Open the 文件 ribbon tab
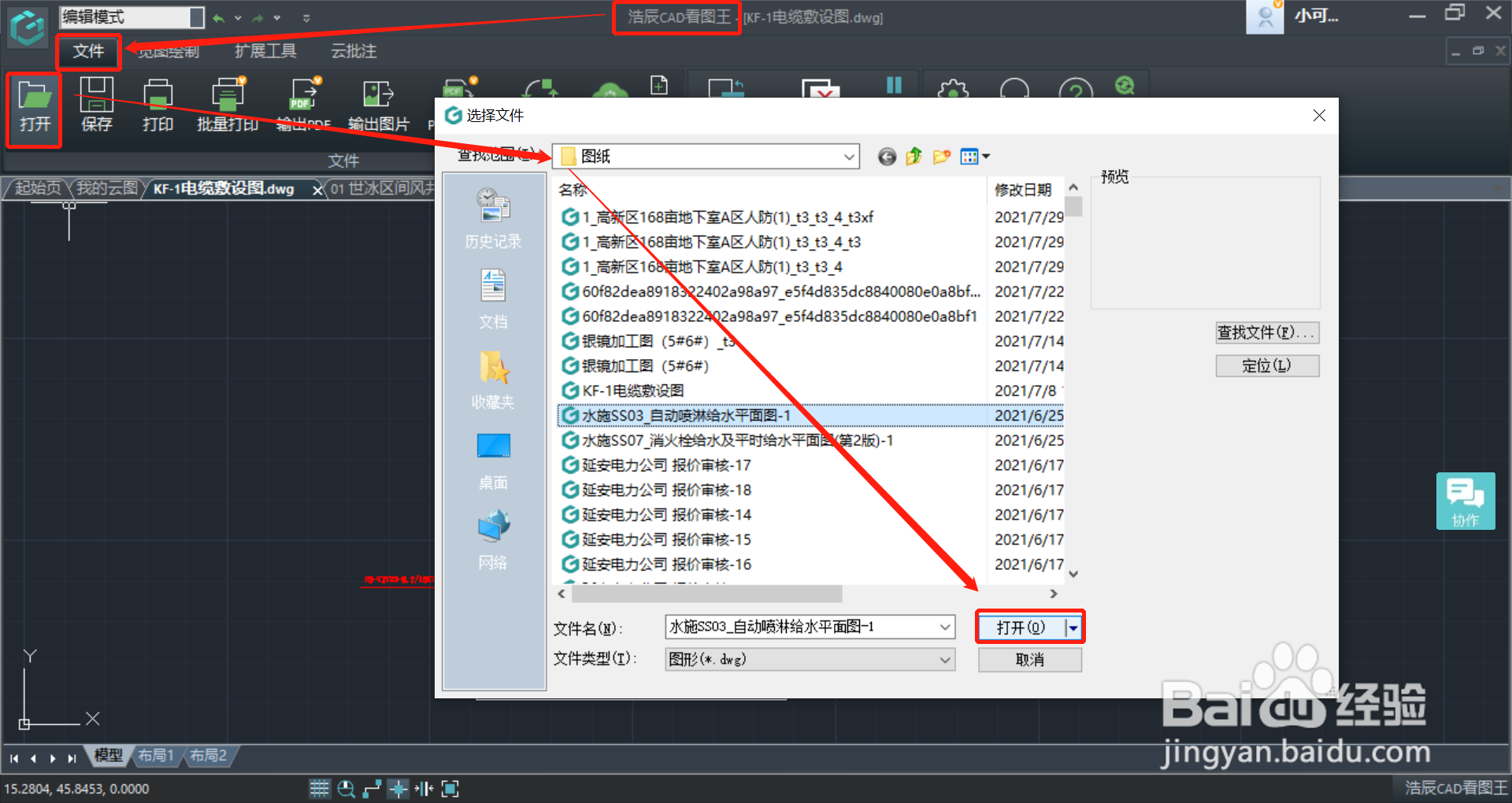This screenshot has width=1512, height=803. click(x=88, y=51)
